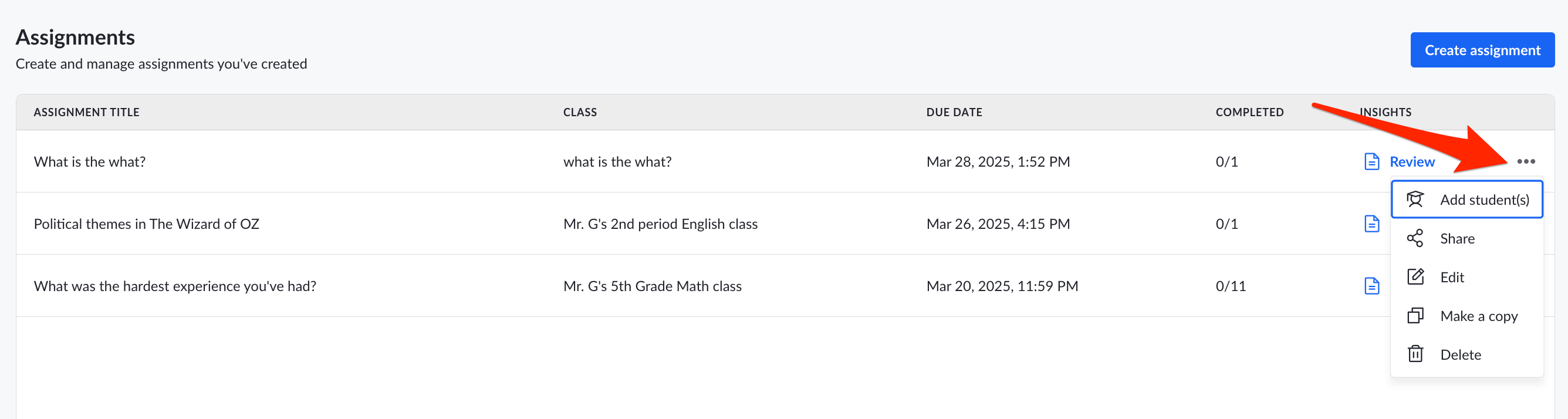1568x419 pixels.
Task: Click the pencil Edit icon
Action: coord(1415,276)
